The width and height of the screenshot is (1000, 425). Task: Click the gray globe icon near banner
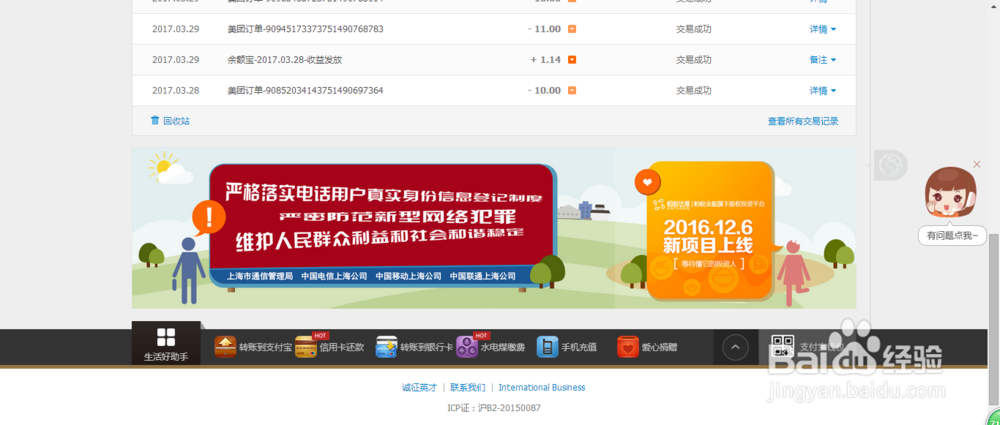pos(890,165)
